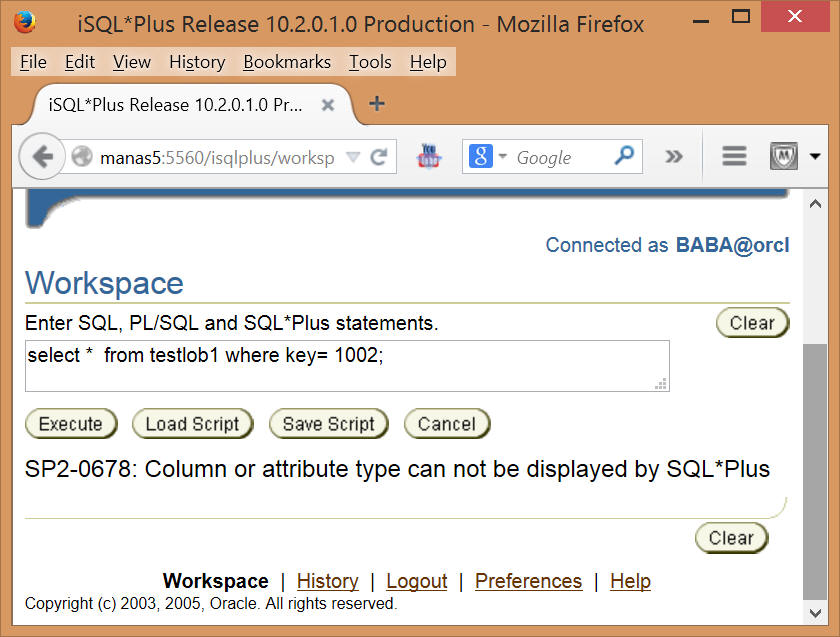Click the Firefox logo in title bar
This screenshot has width=840, height=637.
coord(24,23)
